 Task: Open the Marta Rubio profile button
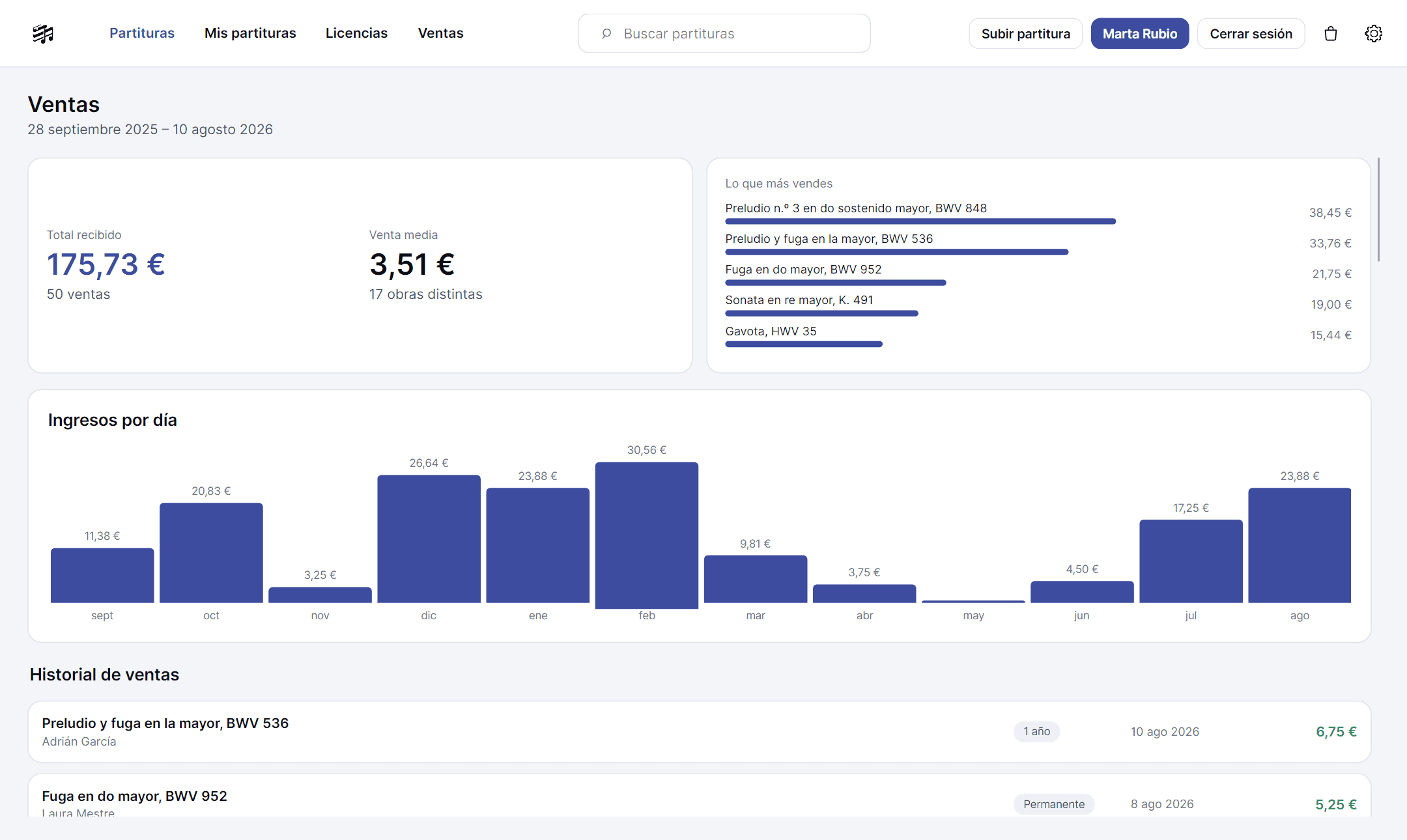[1140, 33]
